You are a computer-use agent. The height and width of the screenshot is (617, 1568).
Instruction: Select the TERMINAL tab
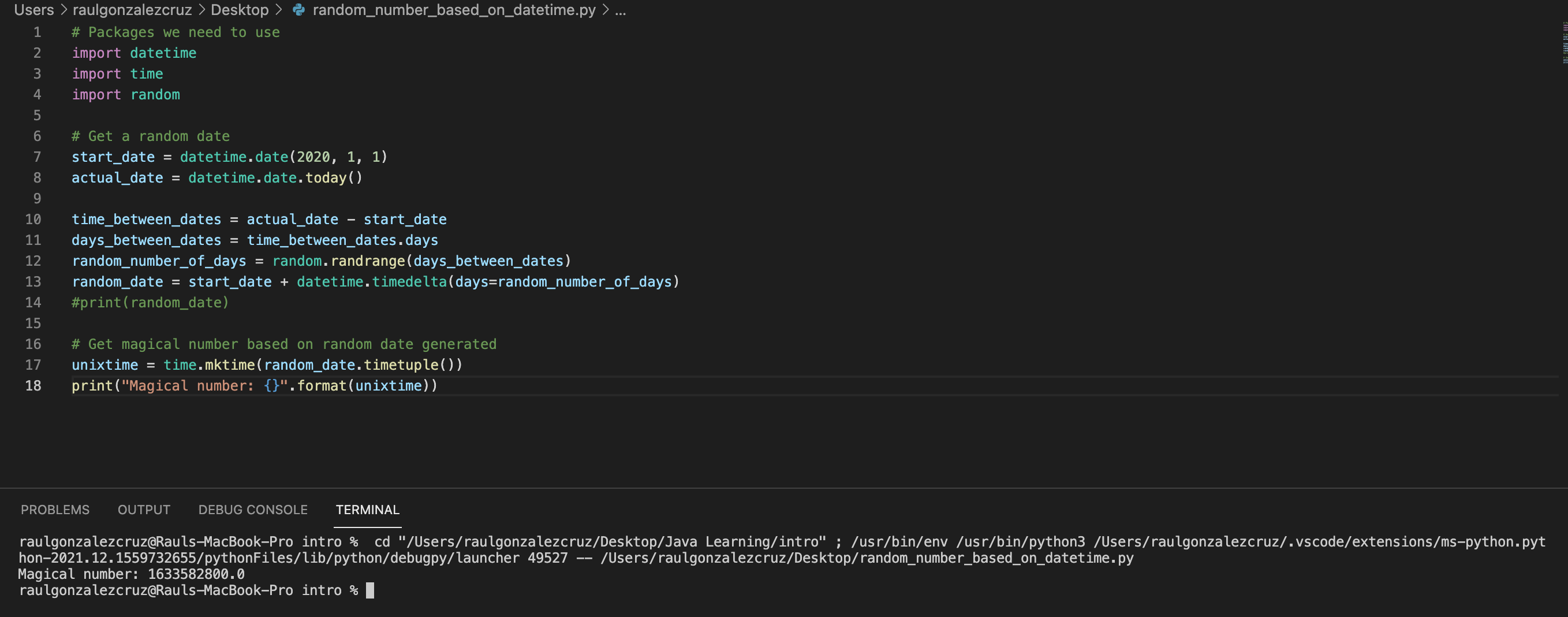pos(367,510)
